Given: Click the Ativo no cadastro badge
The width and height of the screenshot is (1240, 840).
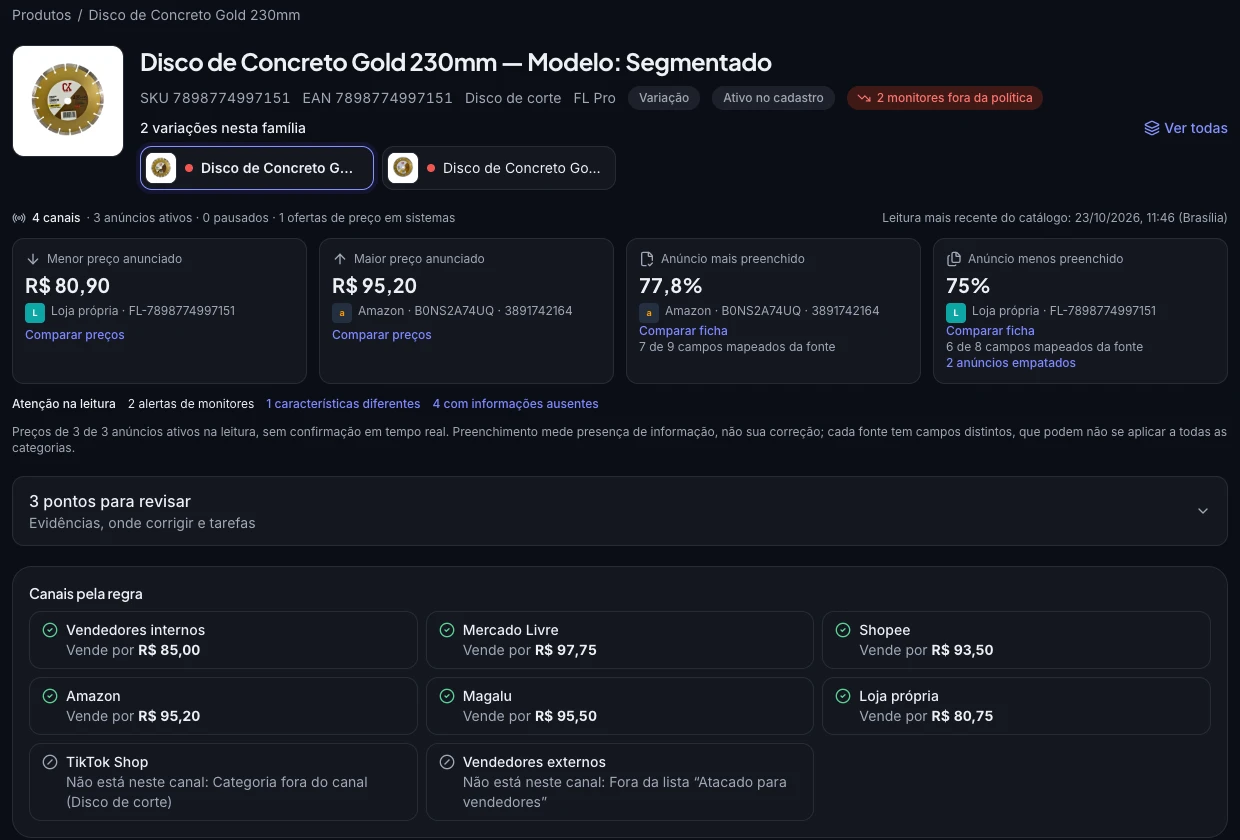Looking at the screenshot, I should click(x=773, y=98).
